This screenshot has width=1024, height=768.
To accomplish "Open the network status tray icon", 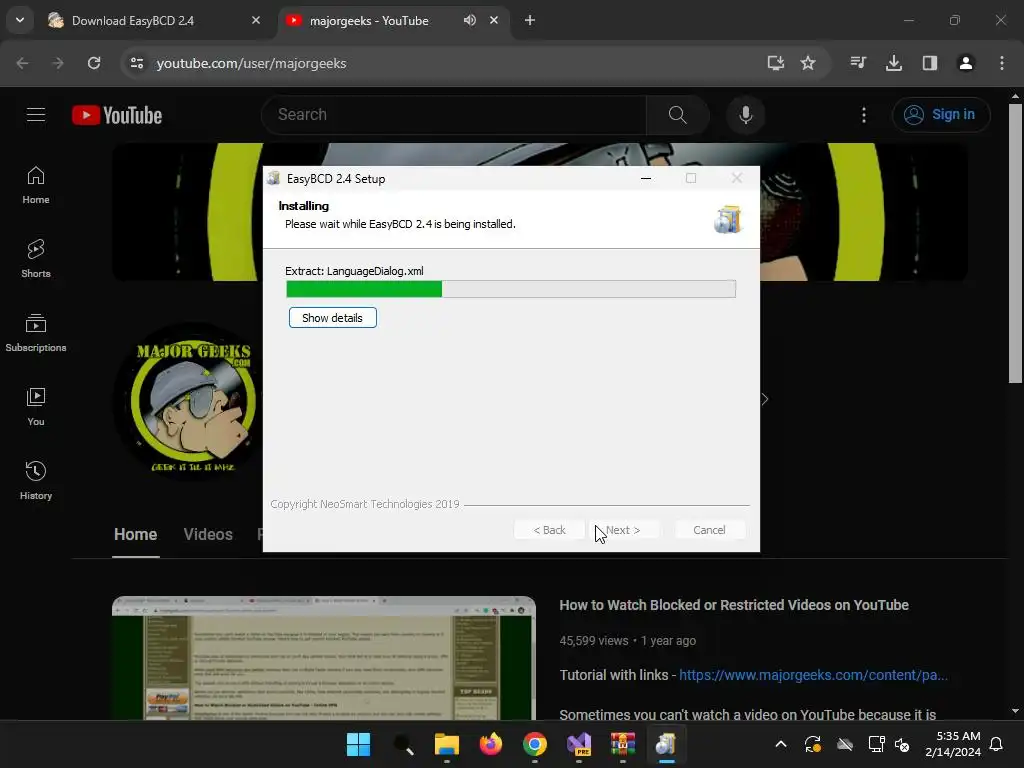I will pos(876,744).
